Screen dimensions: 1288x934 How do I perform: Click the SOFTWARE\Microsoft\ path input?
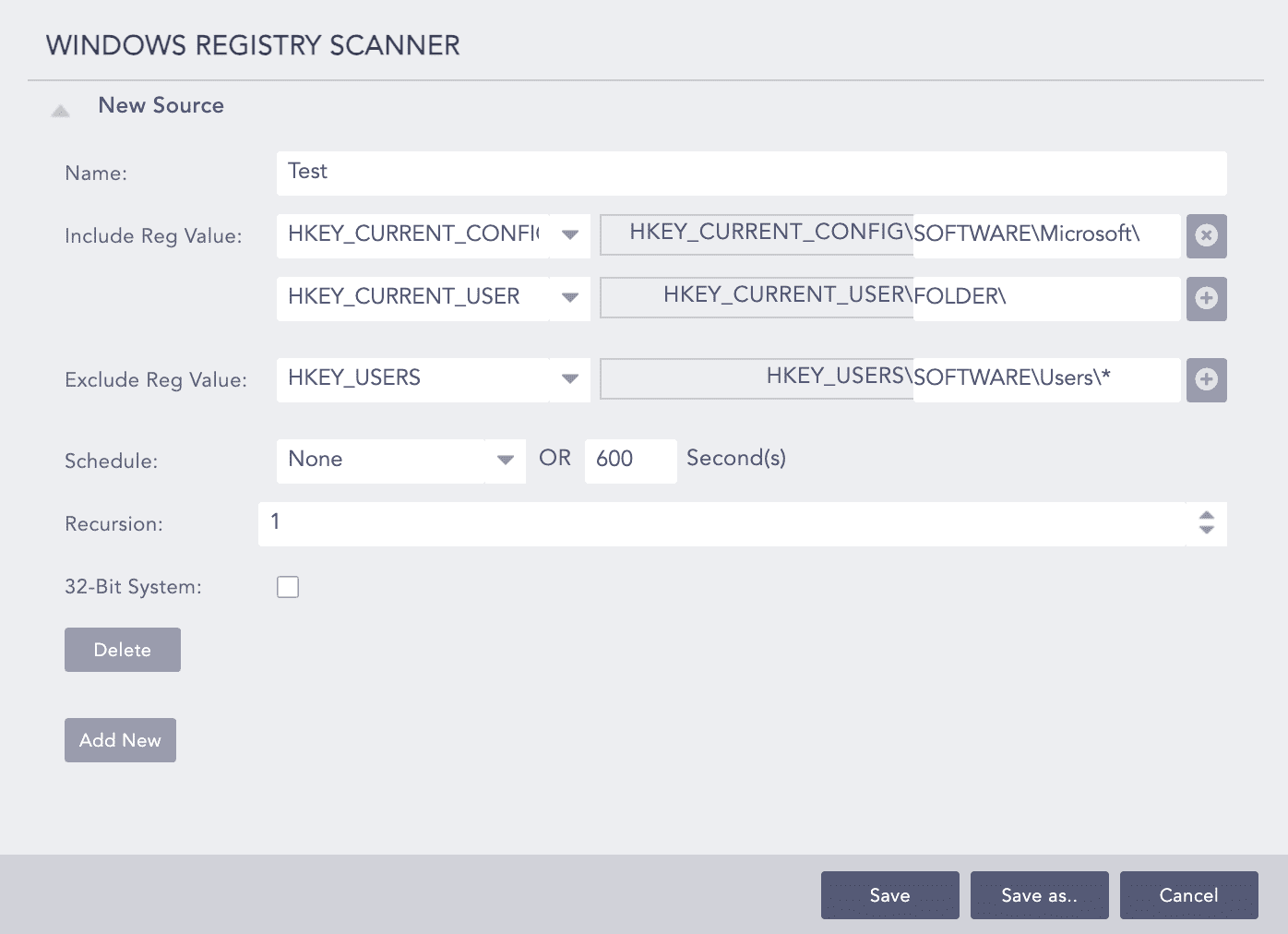(1045, 235)
